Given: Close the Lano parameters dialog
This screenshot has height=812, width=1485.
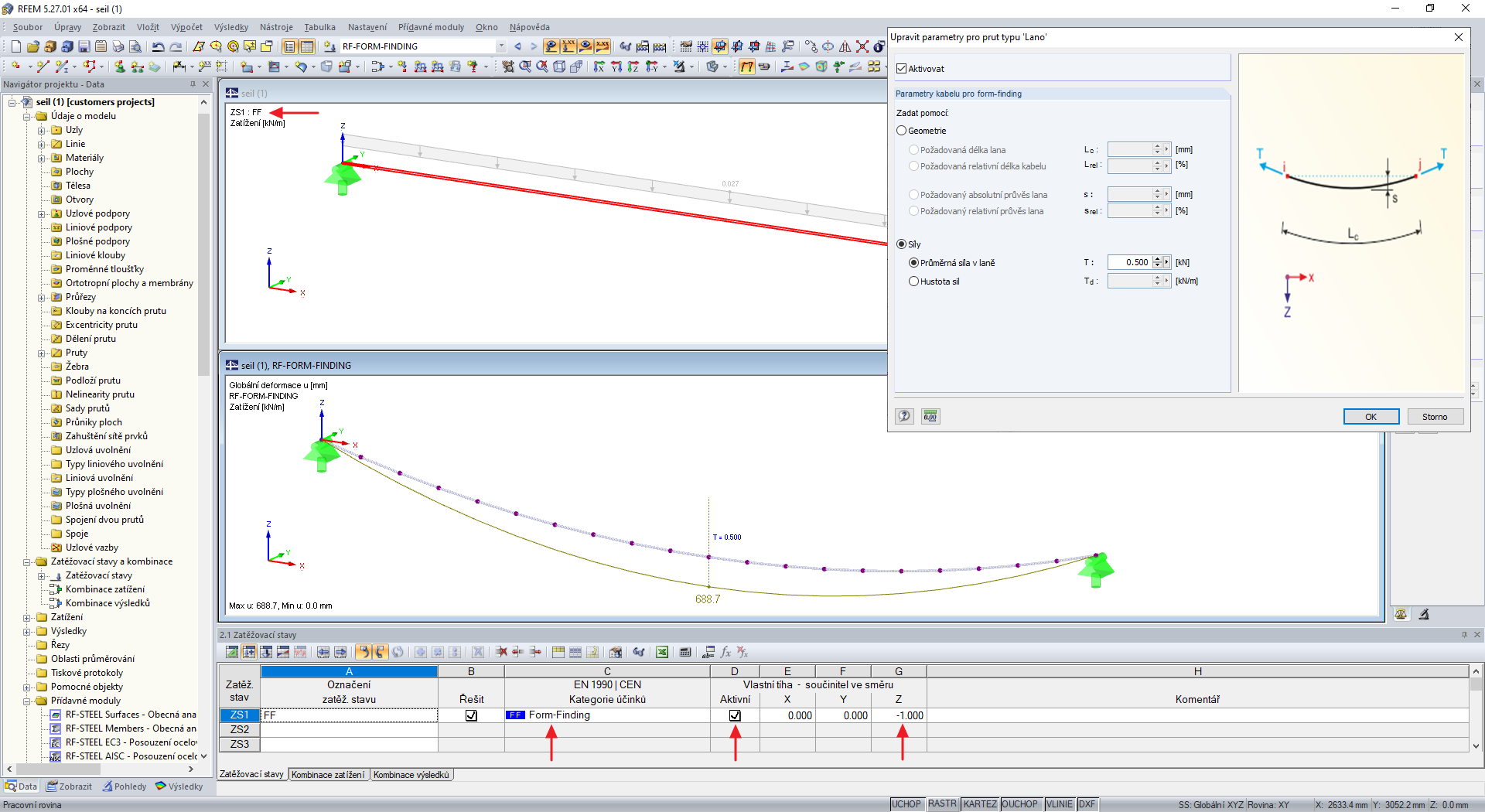Looking at the screenshot, I should (x=1459, y=37).
